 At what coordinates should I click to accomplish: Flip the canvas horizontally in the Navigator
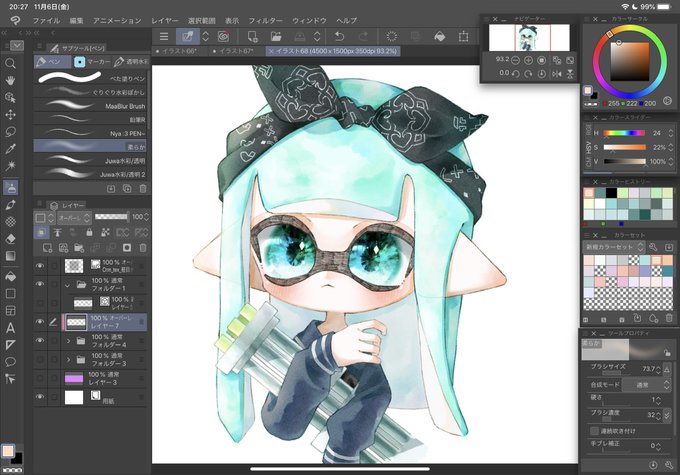click(557, 74)
